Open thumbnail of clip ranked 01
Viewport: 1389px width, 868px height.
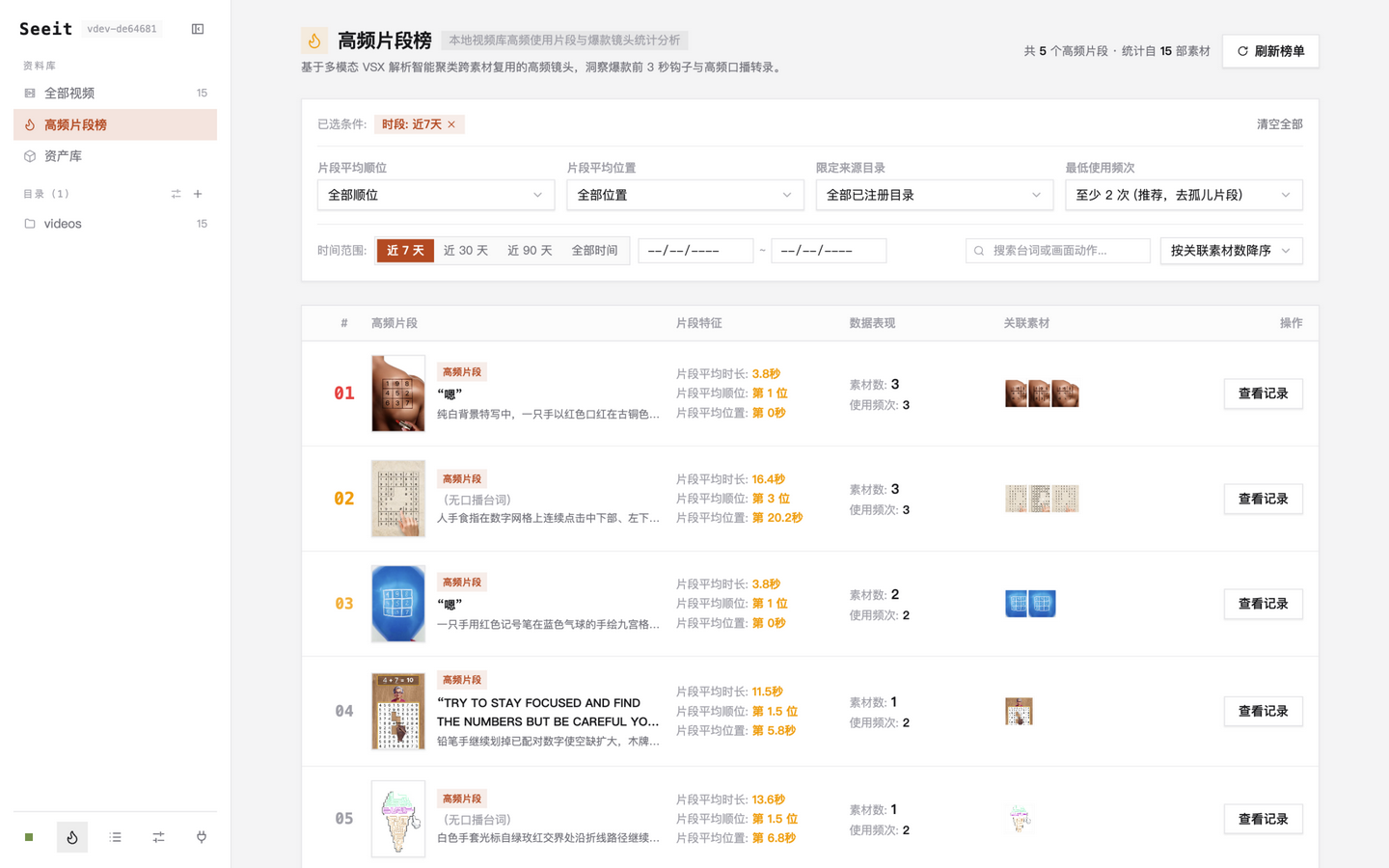pyautogui.click(x=398, y=393)
